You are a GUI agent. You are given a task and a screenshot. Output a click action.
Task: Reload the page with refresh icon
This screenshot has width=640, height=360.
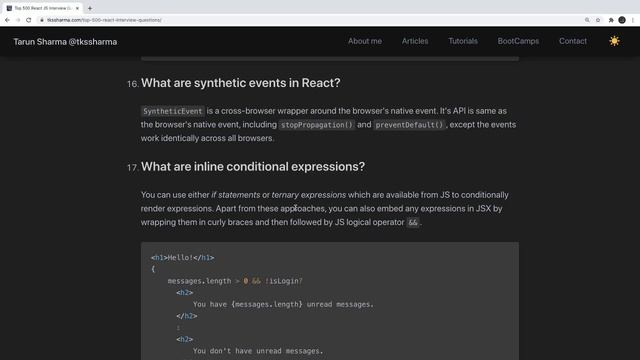coord(29,20)
